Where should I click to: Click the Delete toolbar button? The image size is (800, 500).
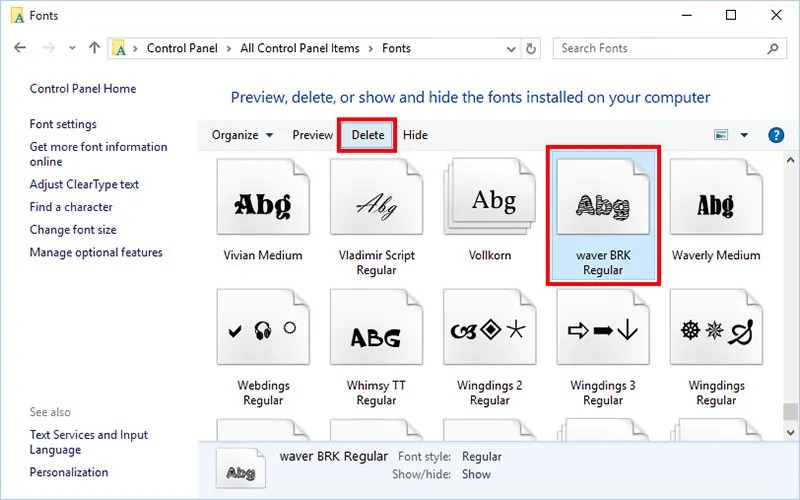[x=367, y=135]
